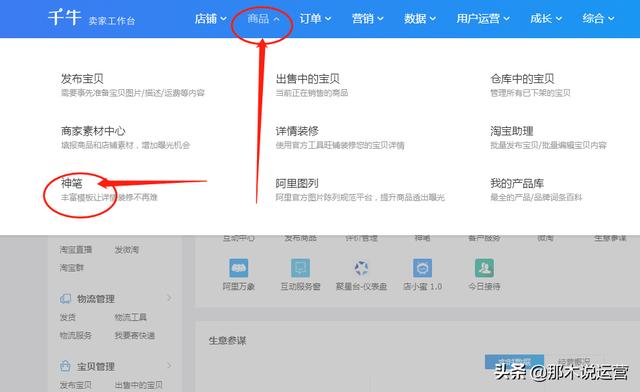The width and height of the screenshot is (640, 392).
Task: Click the 千牛 logo
Action: click(64, 18)
